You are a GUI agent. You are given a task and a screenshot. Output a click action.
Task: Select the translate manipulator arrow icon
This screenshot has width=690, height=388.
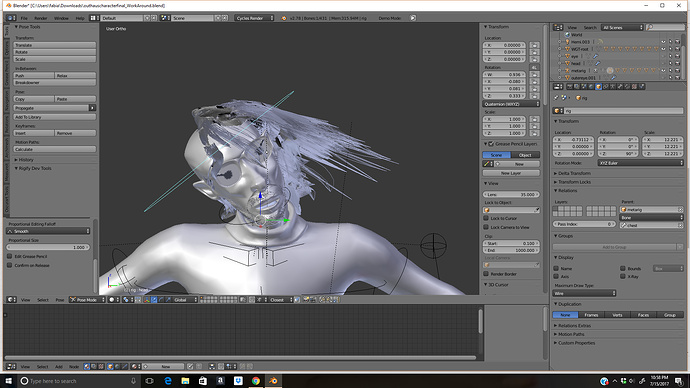coord(154,300)
